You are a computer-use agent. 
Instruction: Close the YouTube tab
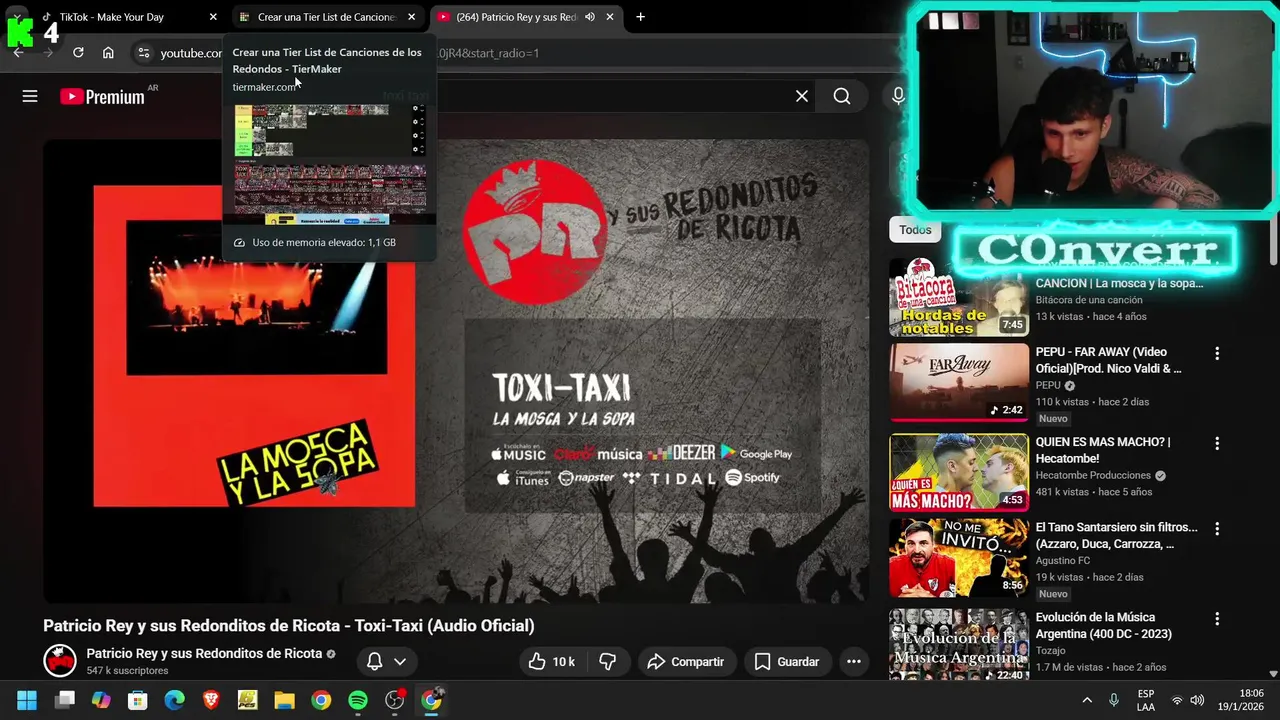click(610, 17)
